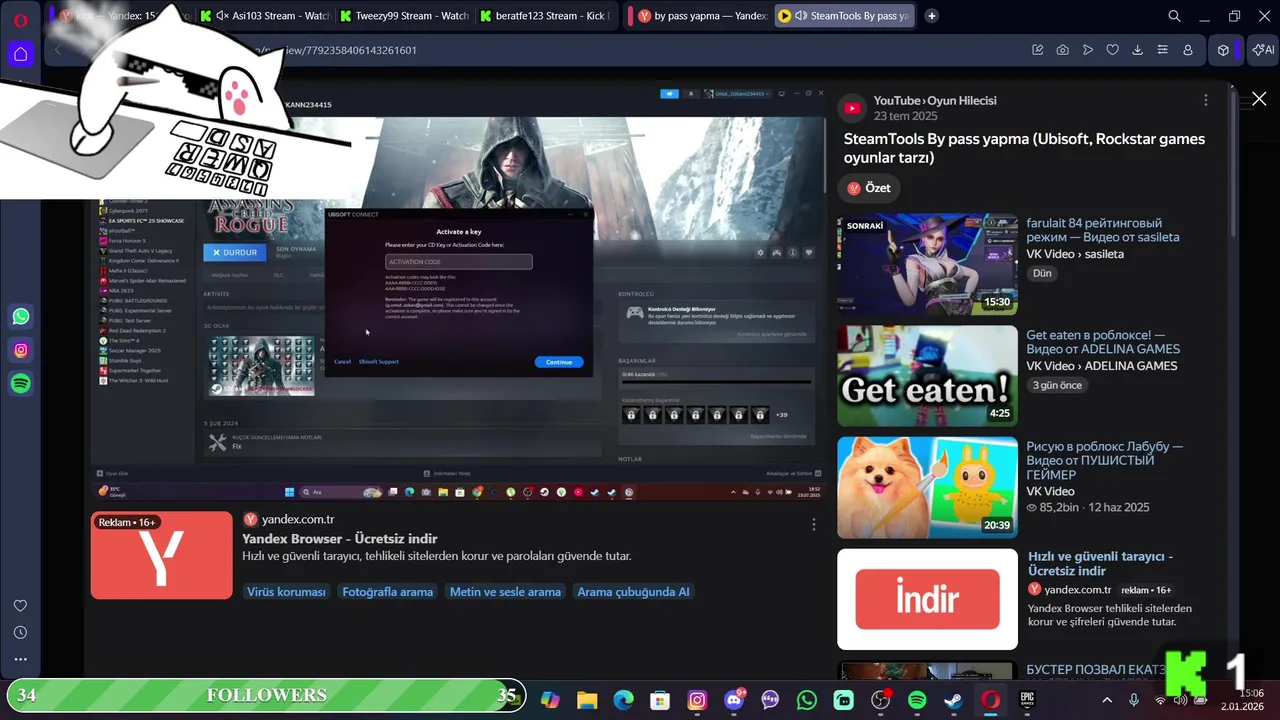Open Рисую в роблокс Лабубу thumbnail
The width and height of the screenshot is (1280, 720).
coord(927,488)
